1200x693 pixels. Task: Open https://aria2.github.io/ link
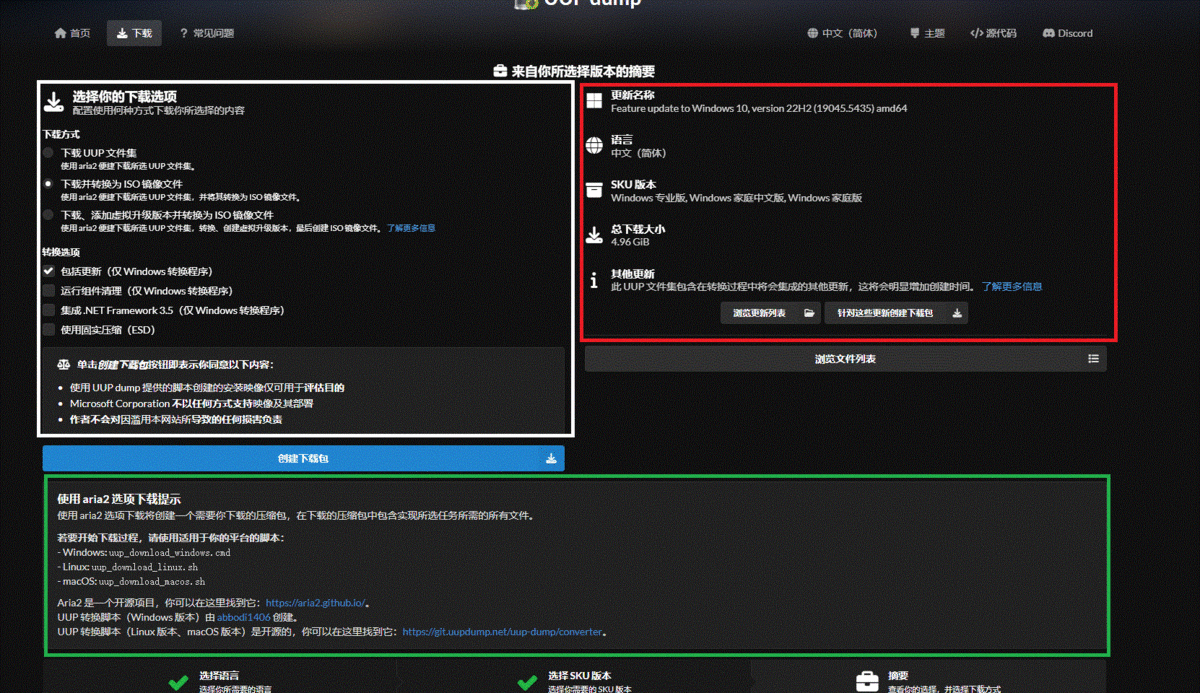click(316, 603)
